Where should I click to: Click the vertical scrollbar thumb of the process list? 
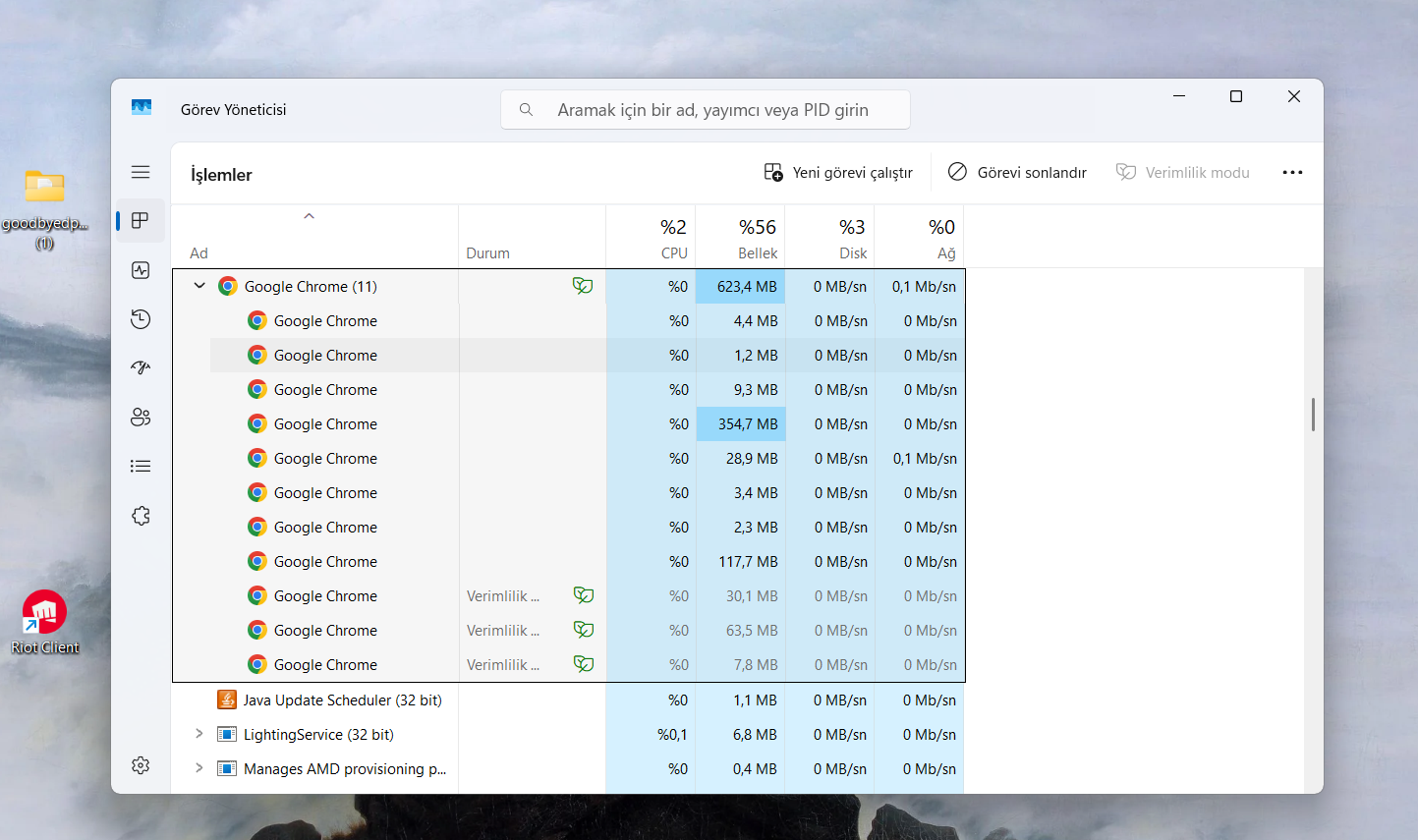click(x=1313, y=415)
